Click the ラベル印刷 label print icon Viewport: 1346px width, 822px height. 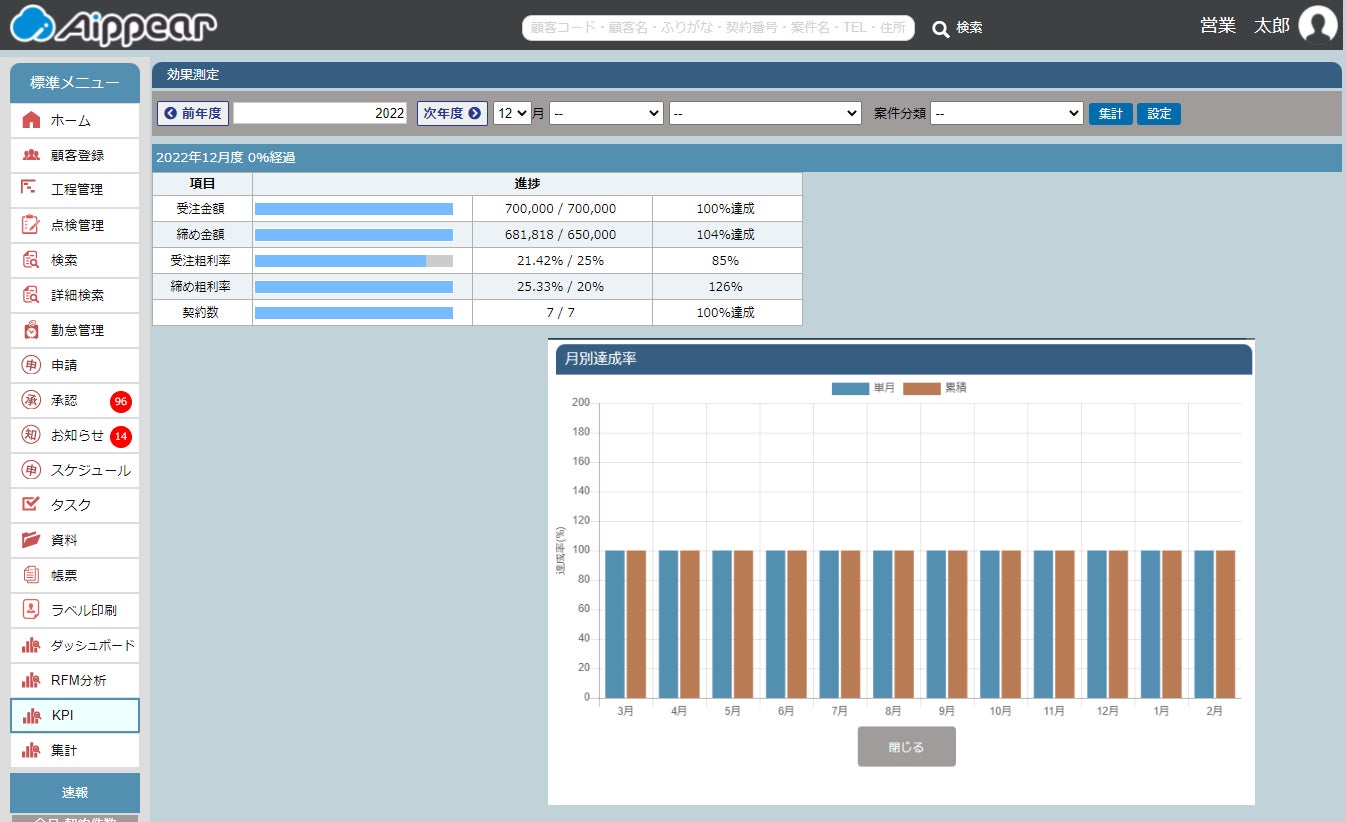coord(31,610)
